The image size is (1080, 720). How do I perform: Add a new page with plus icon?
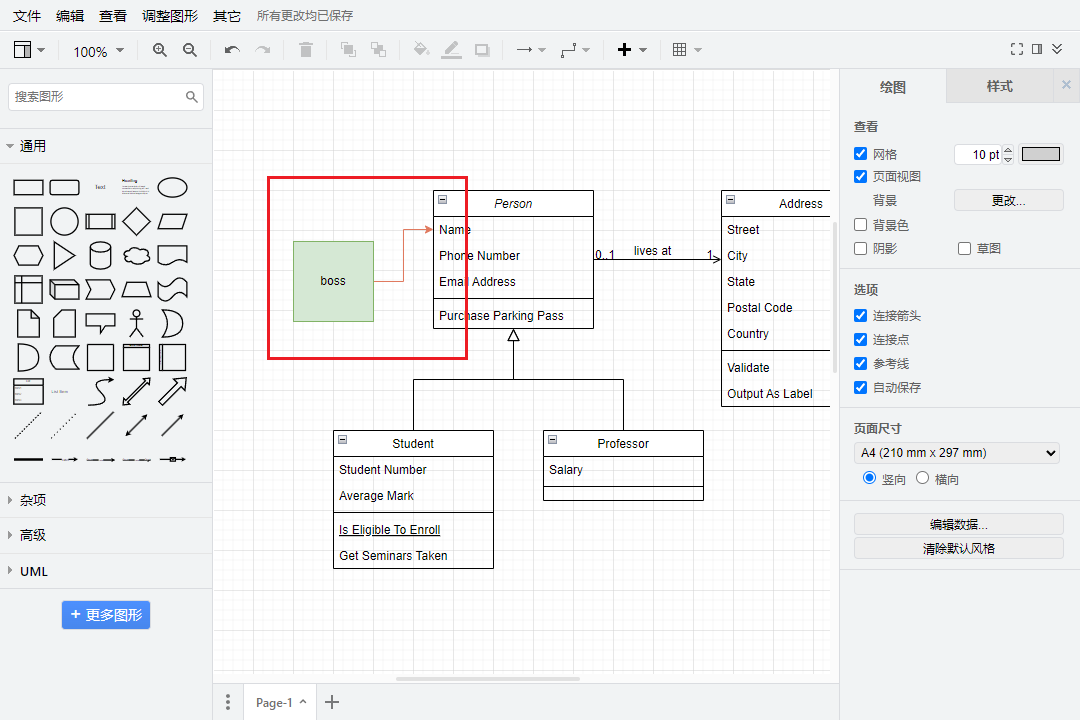click(x=332, y=702)
